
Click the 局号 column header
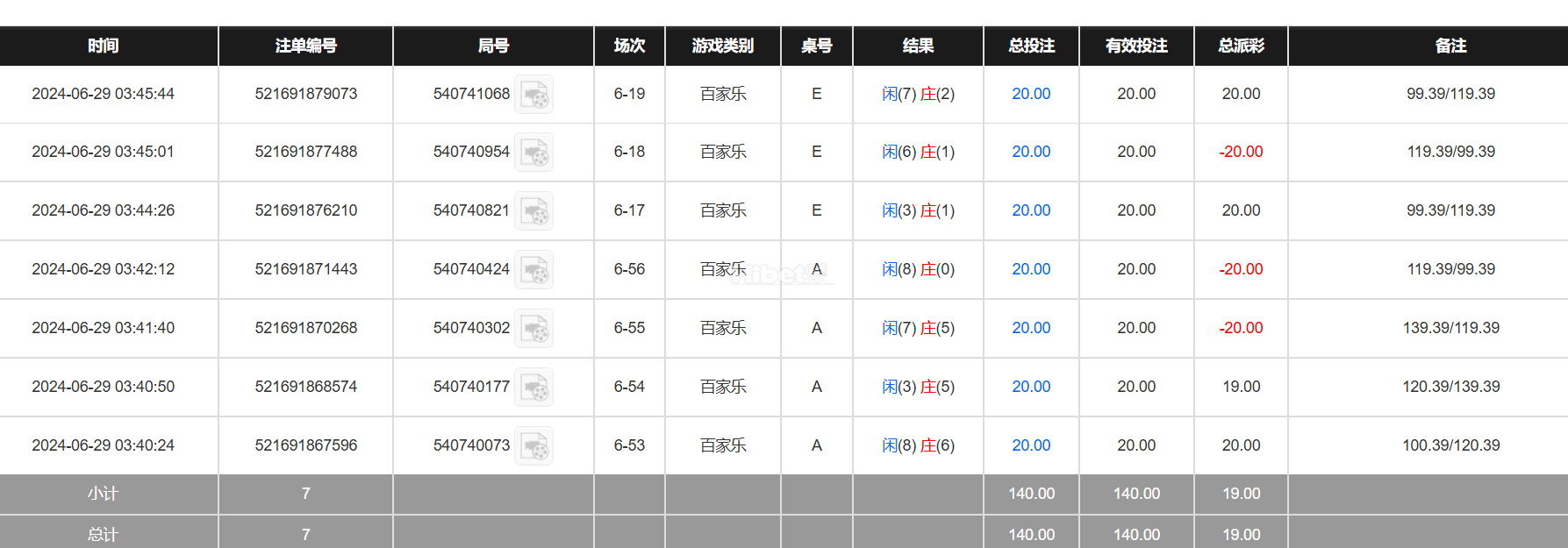(493, 46)
